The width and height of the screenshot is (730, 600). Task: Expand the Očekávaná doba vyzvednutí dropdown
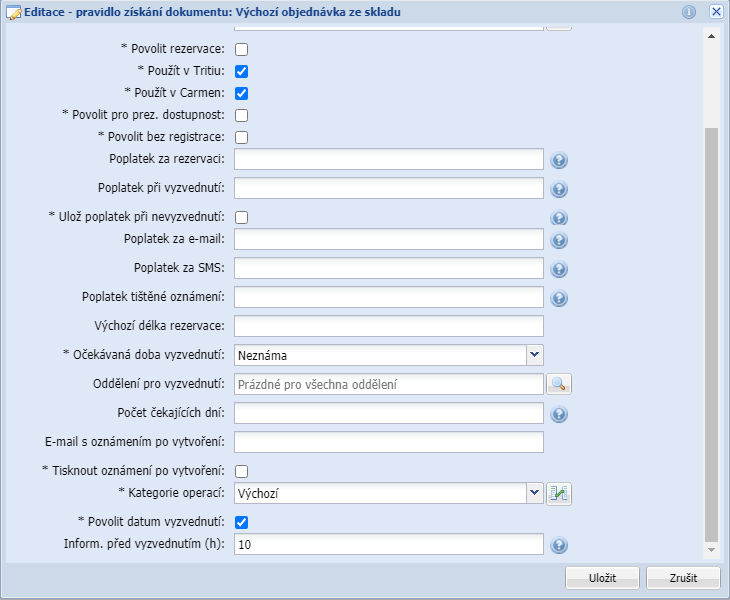(x=534, y=354)
